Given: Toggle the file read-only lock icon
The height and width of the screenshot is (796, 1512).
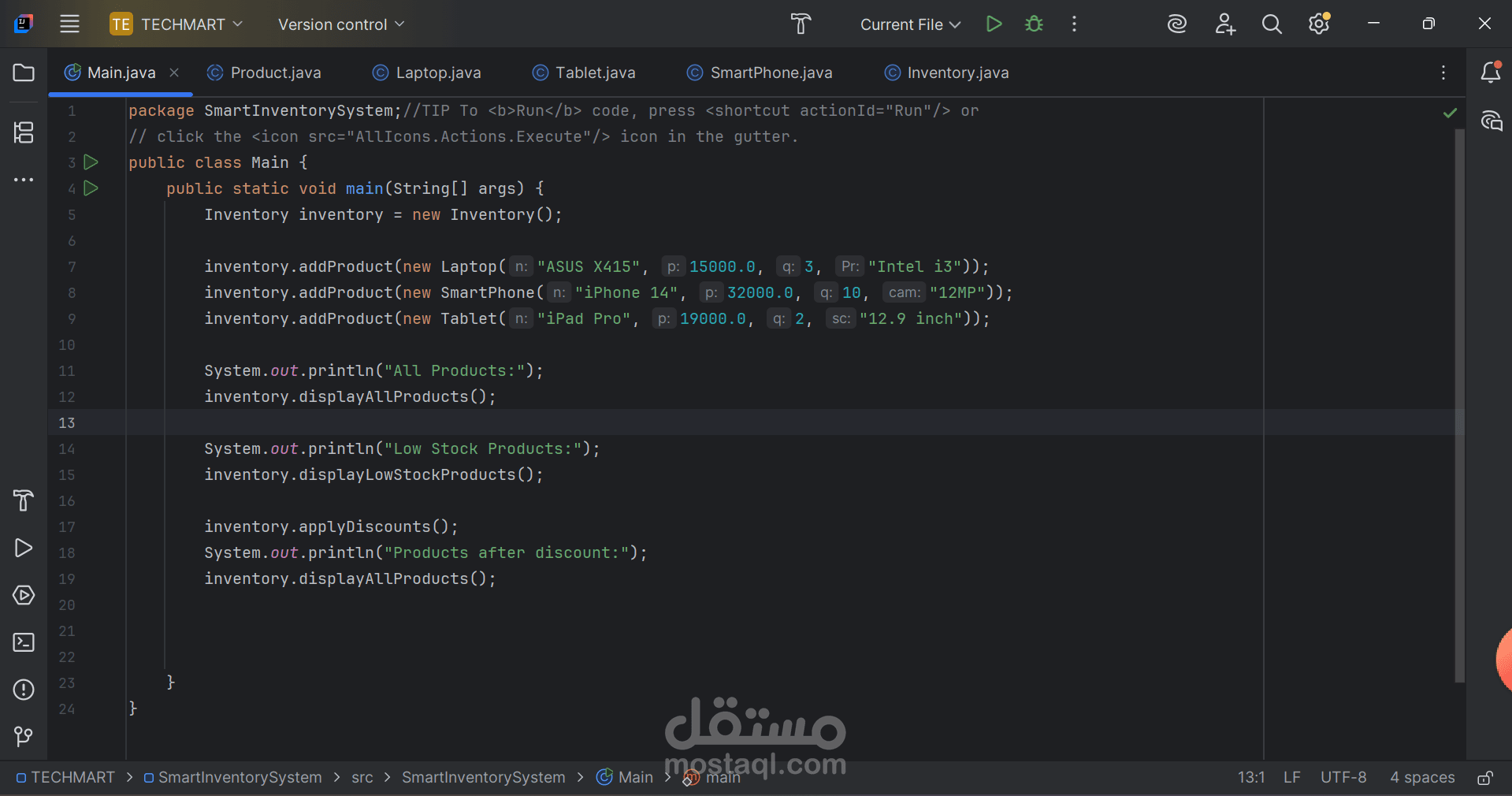Looking at the screenshot, I should coord(1484,778).
